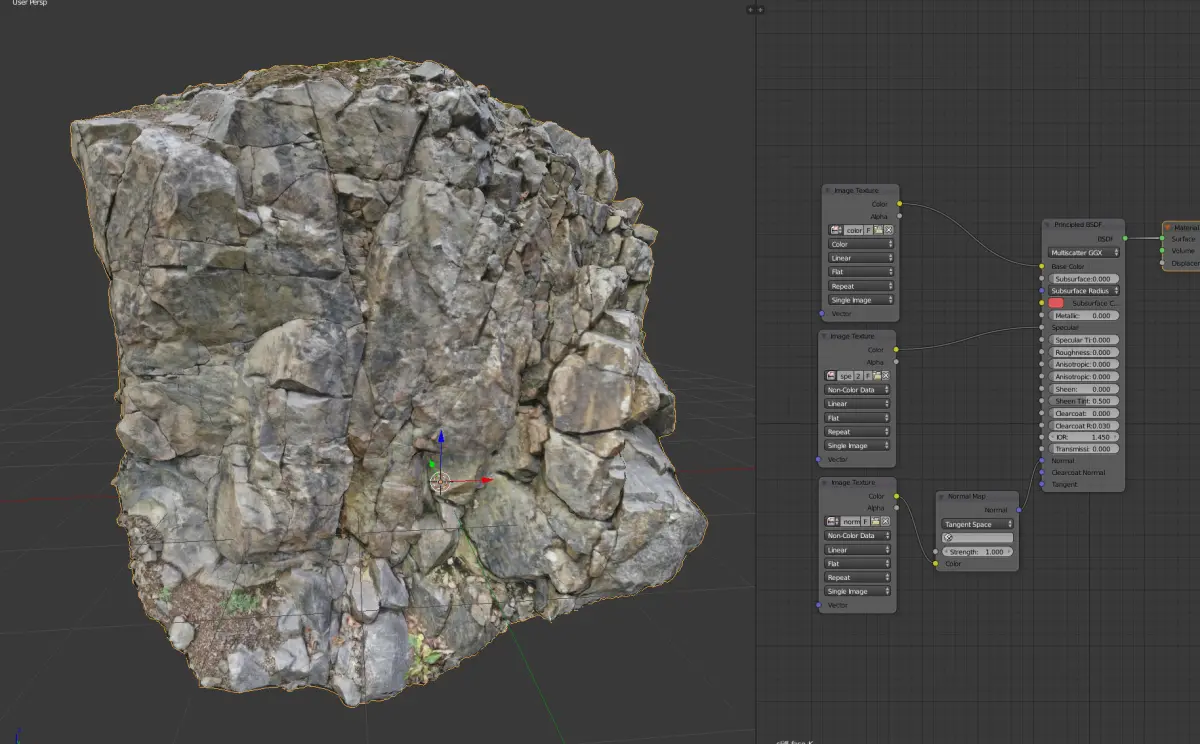Screen dimensions: 1200x744
Task: Collapse the 'norm' Image Texture node header
Action: tap(826, 482)
